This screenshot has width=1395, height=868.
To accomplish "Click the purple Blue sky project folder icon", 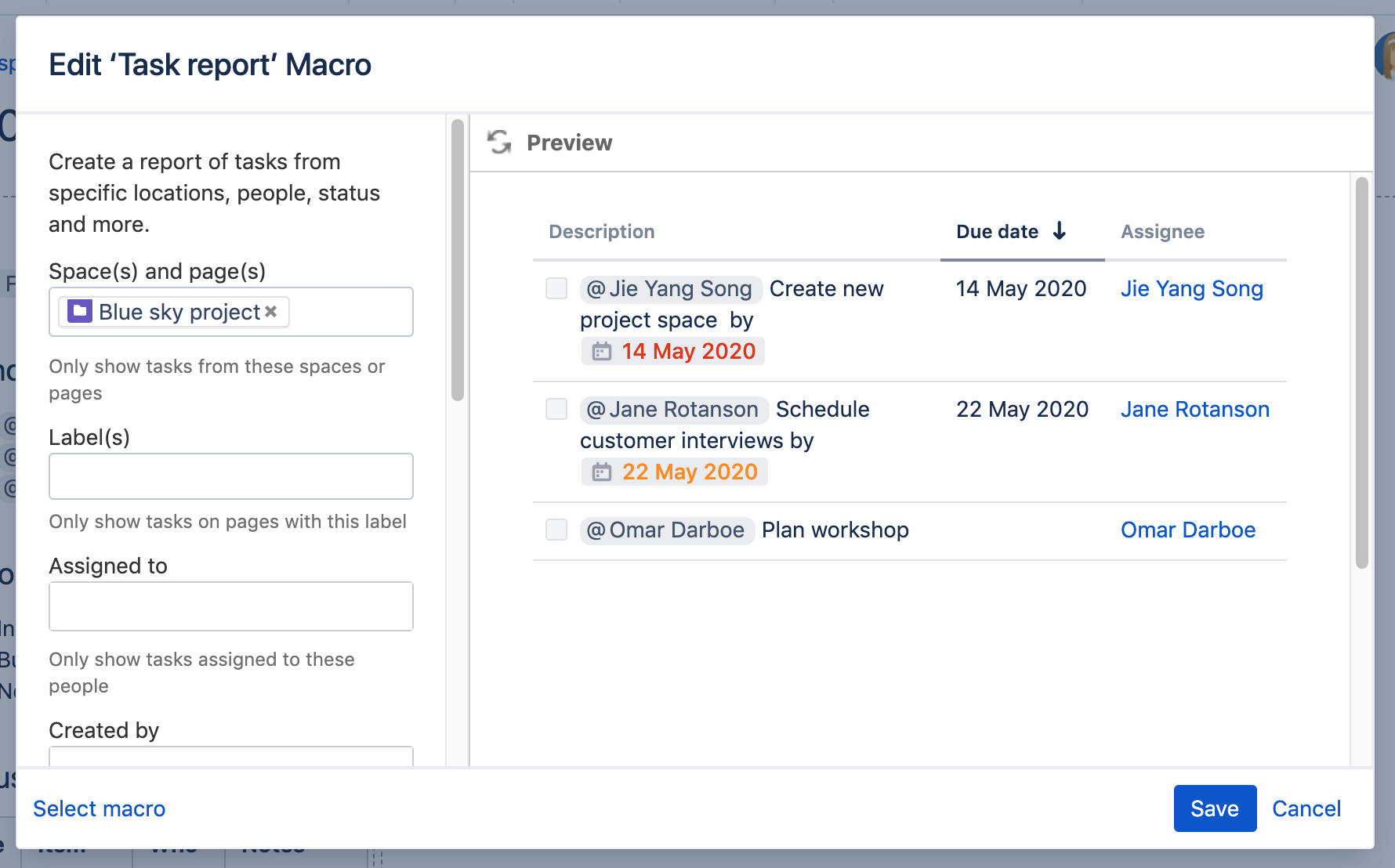I will tap(80, 311).
